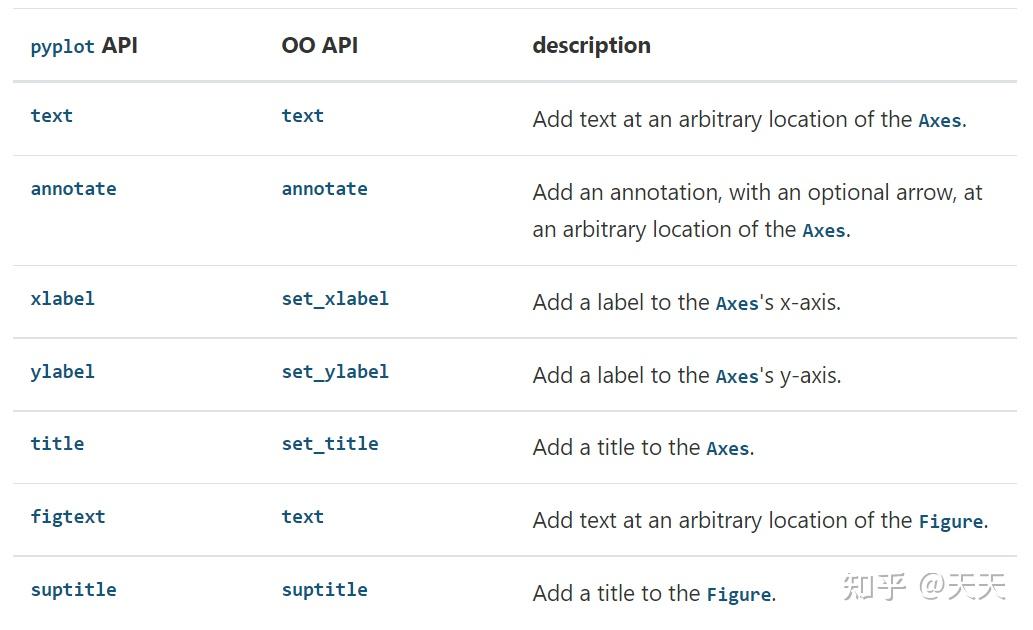Follow the "set_ylabel" method link
This screenshot has height=630, width=1033.
click(335, 371)
